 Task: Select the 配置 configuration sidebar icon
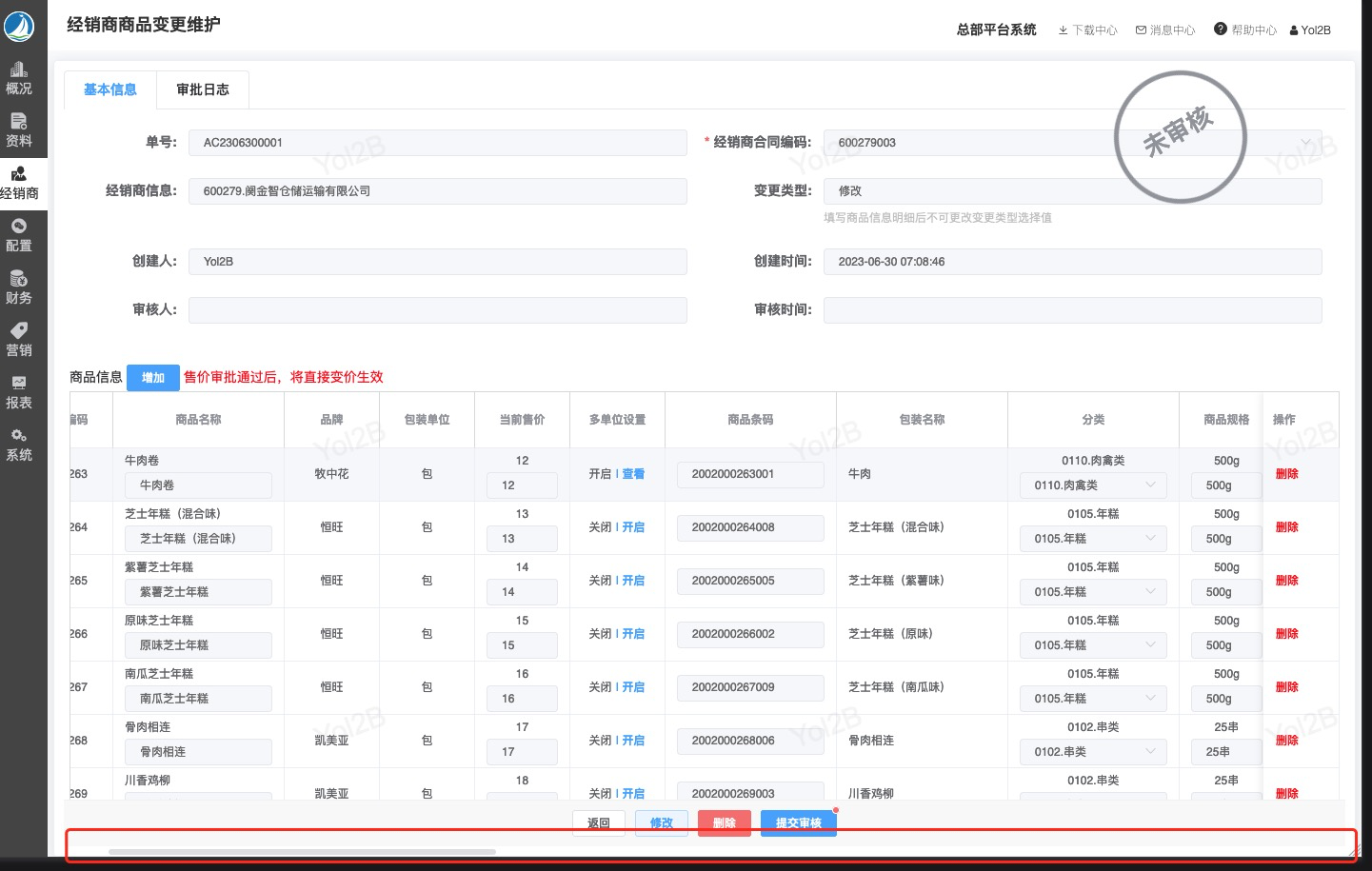[19, 235]
